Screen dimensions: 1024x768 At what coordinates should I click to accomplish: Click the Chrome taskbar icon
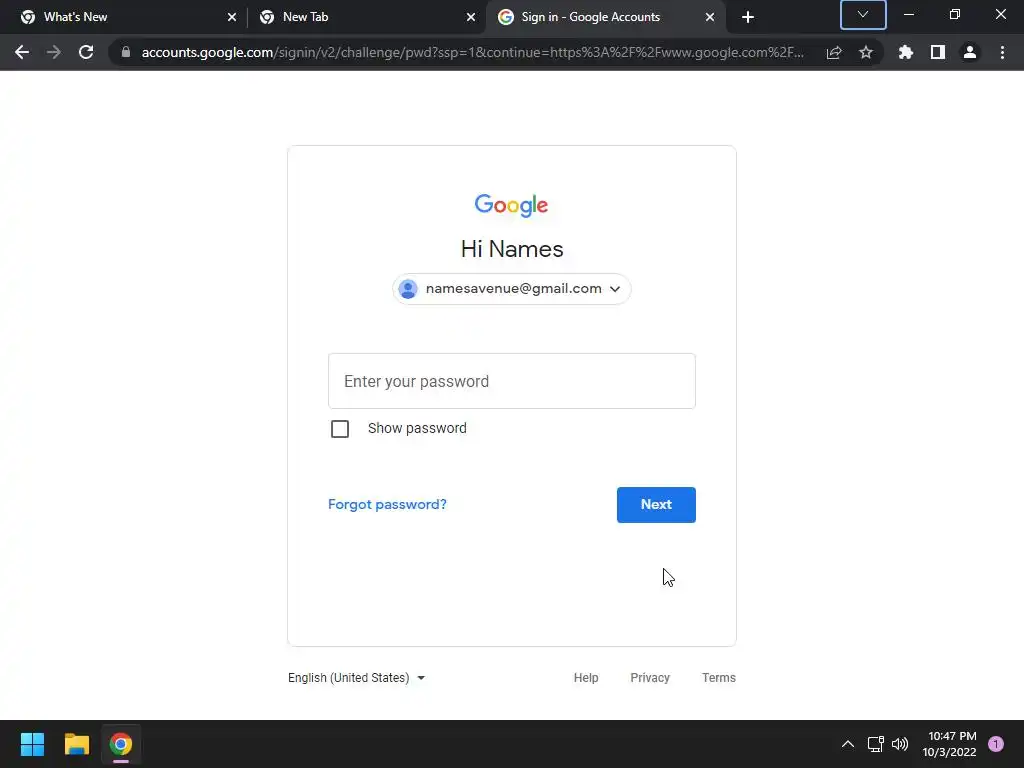tap(121, 744)
